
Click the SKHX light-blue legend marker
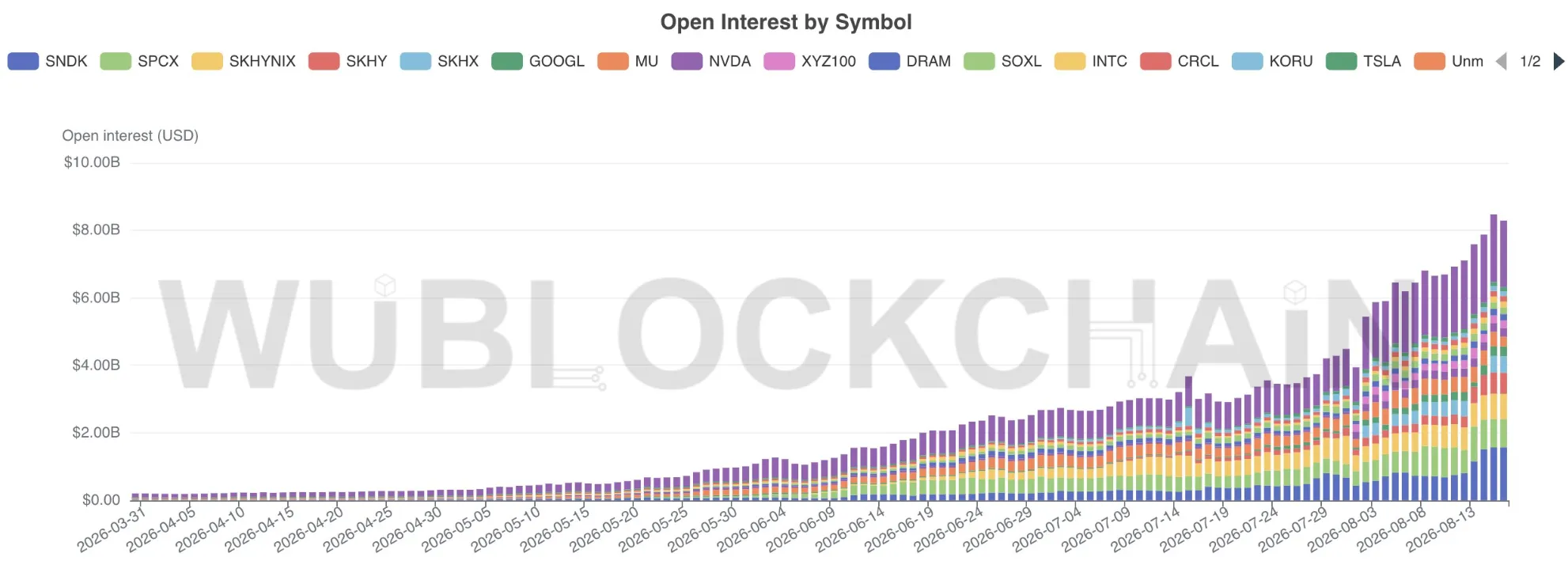415,61
